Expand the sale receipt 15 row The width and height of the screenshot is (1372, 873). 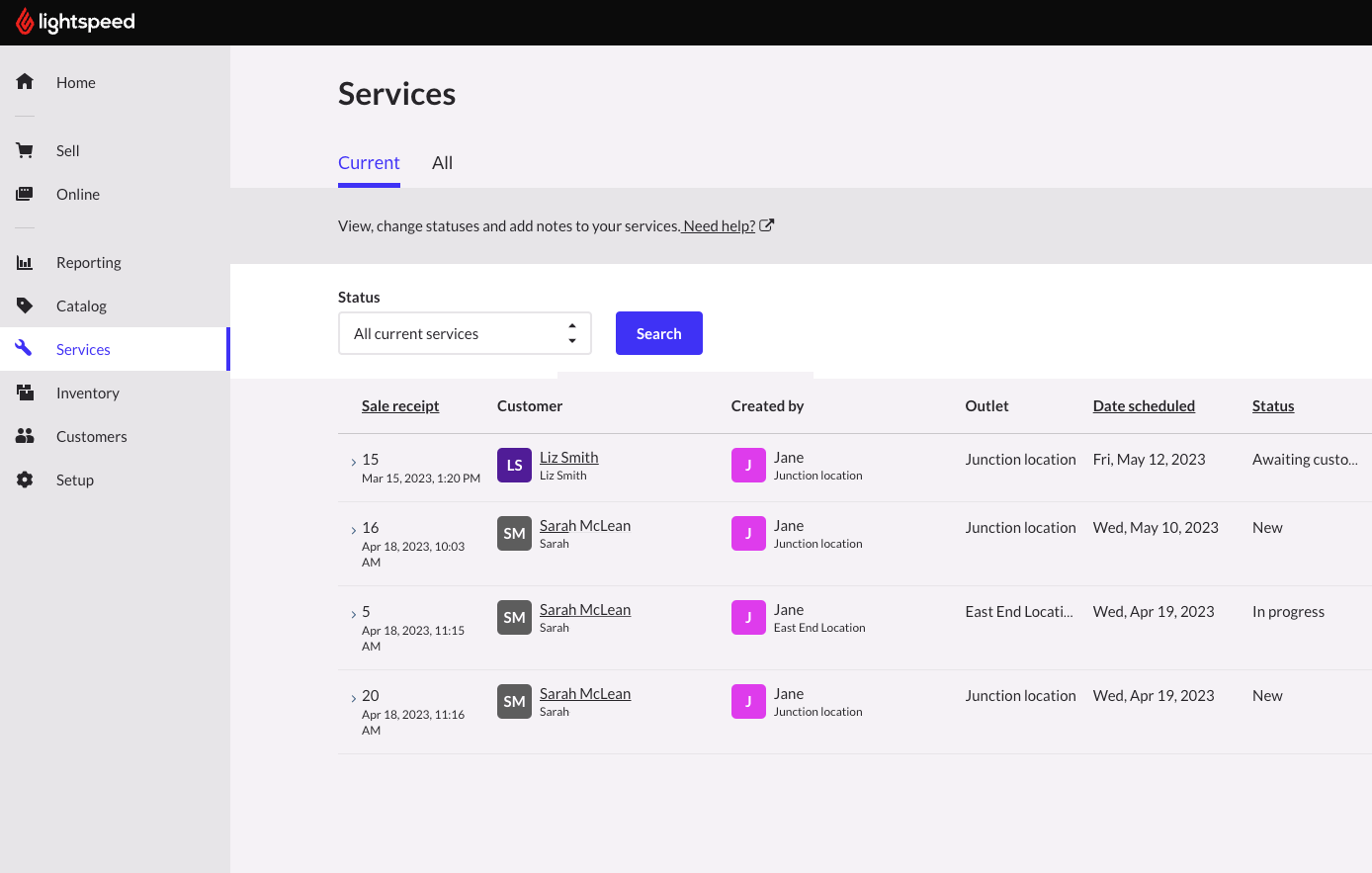pos(354,462)
